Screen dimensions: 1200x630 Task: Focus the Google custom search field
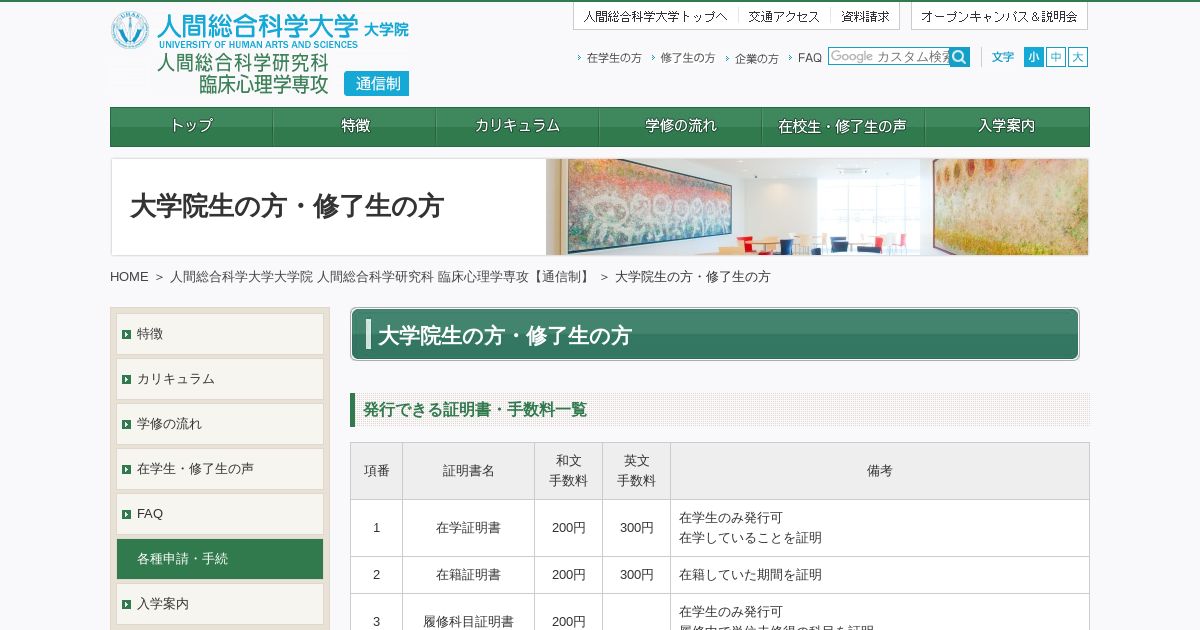pyautogui.click(x=889, y=57)
